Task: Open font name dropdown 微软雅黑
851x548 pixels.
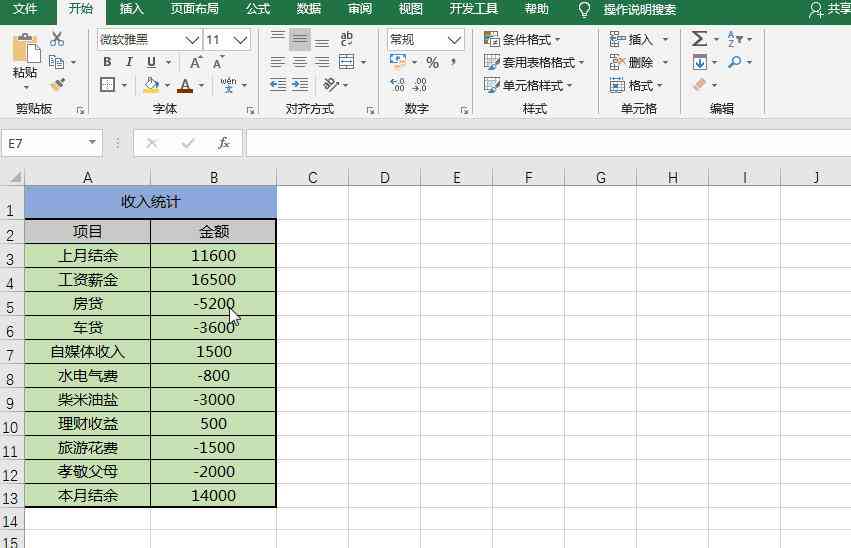Action: (192, 40)
